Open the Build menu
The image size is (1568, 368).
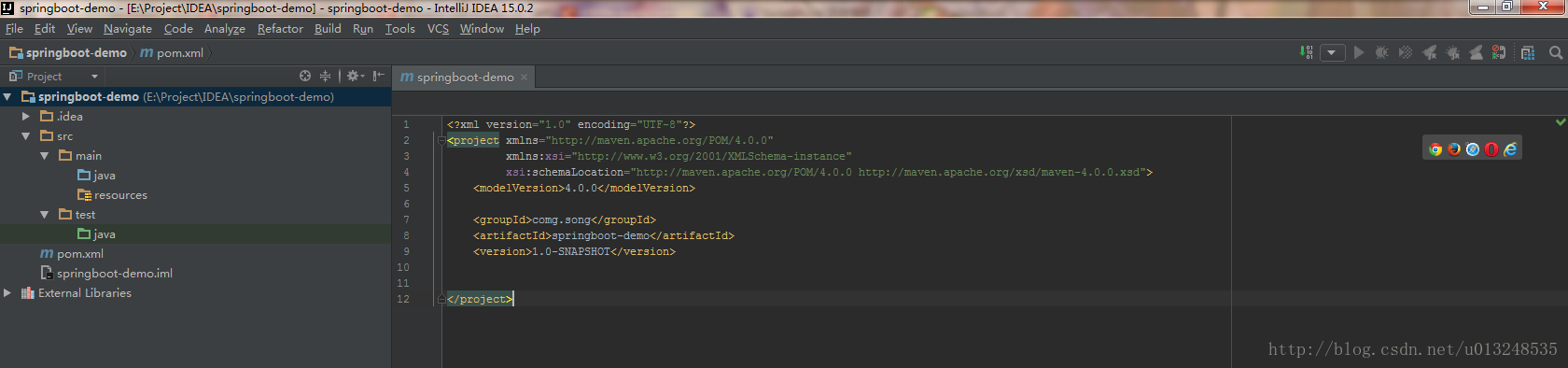328,29
